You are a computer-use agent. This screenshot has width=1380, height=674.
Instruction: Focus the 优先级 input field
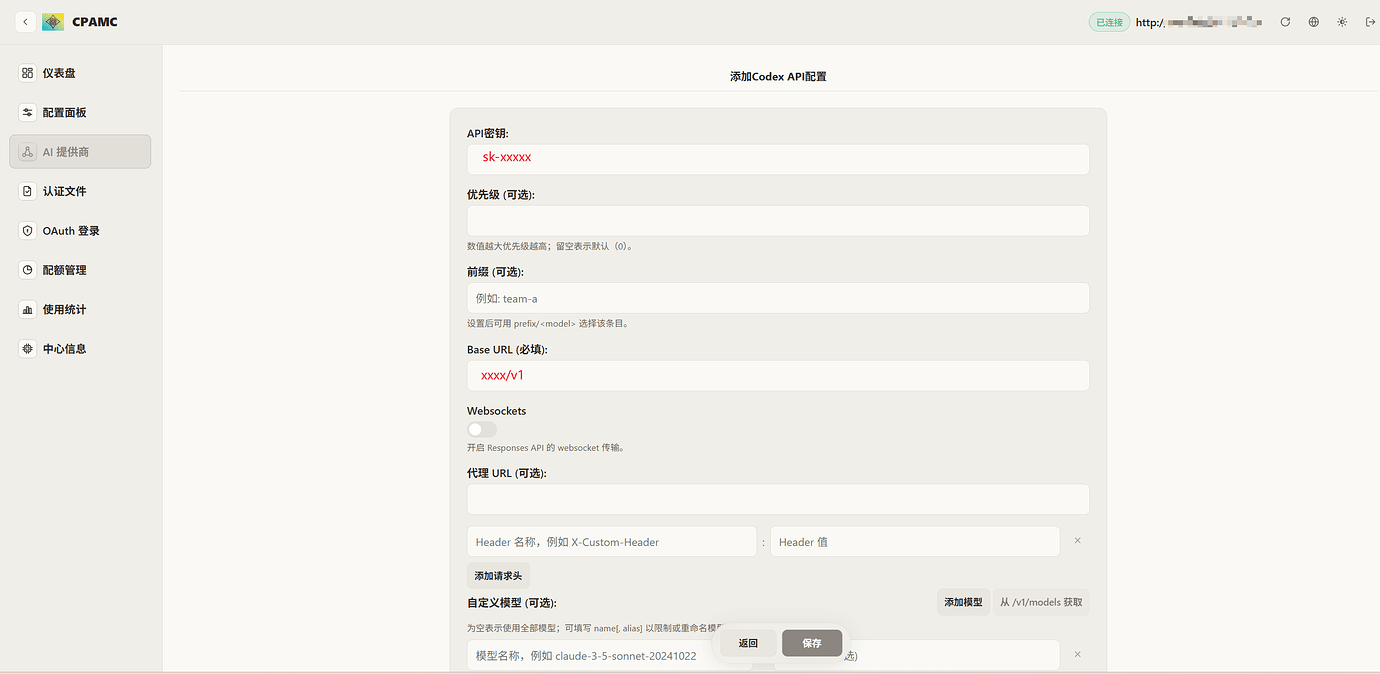tap(778, 221)
